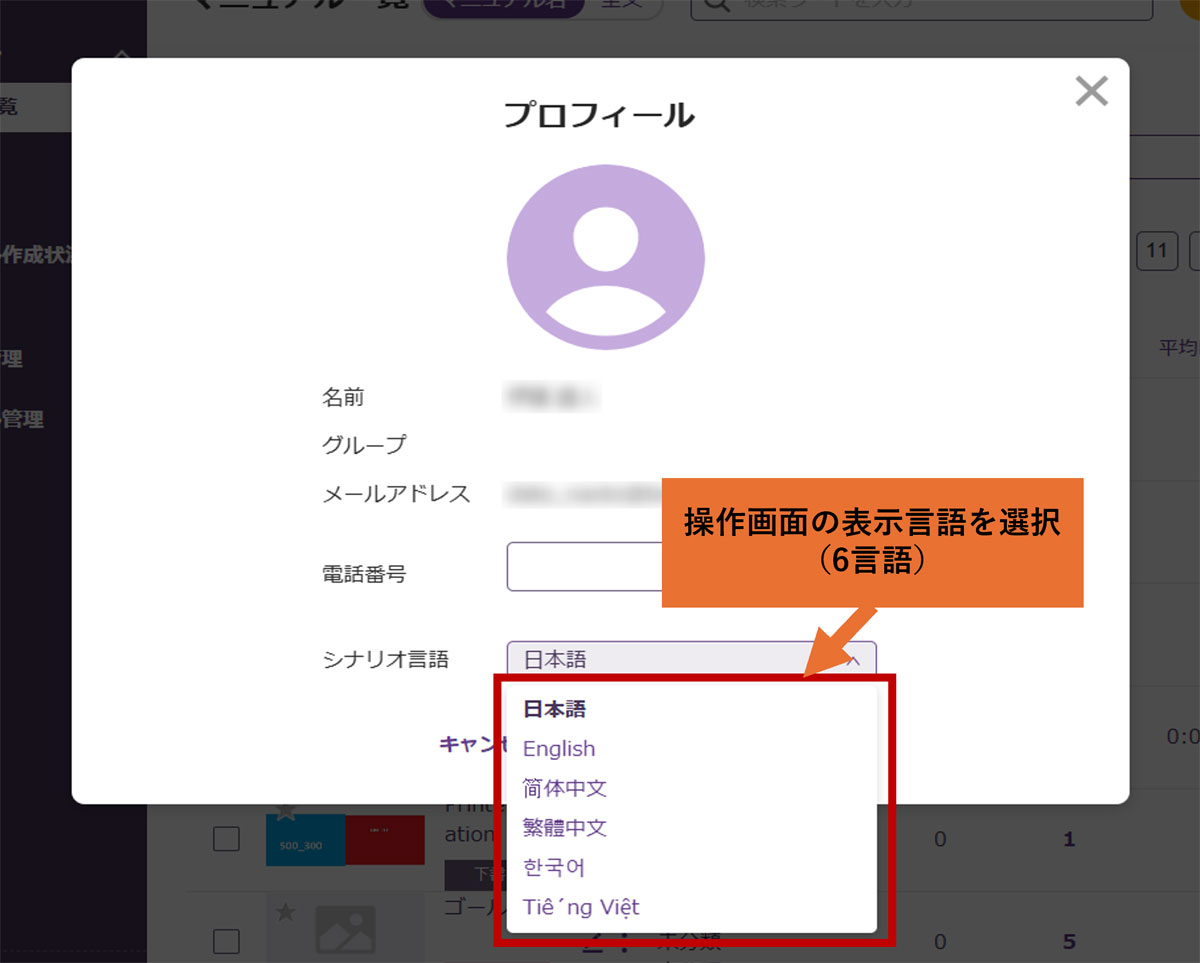This screenshot has width=1200, height=963.
Task: Tick checkbox in row with count 1
Action: (x=227, y=839)
